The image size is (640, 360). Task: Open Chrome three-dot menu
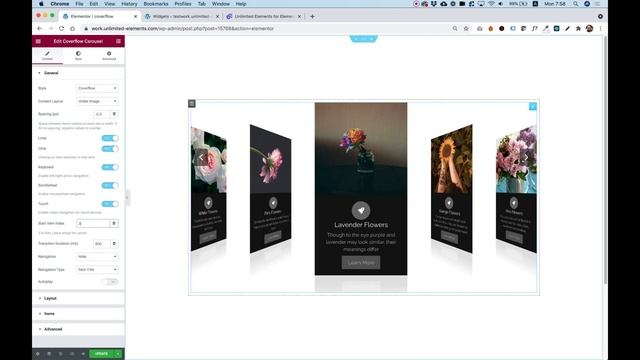click(x=600, y=29)
